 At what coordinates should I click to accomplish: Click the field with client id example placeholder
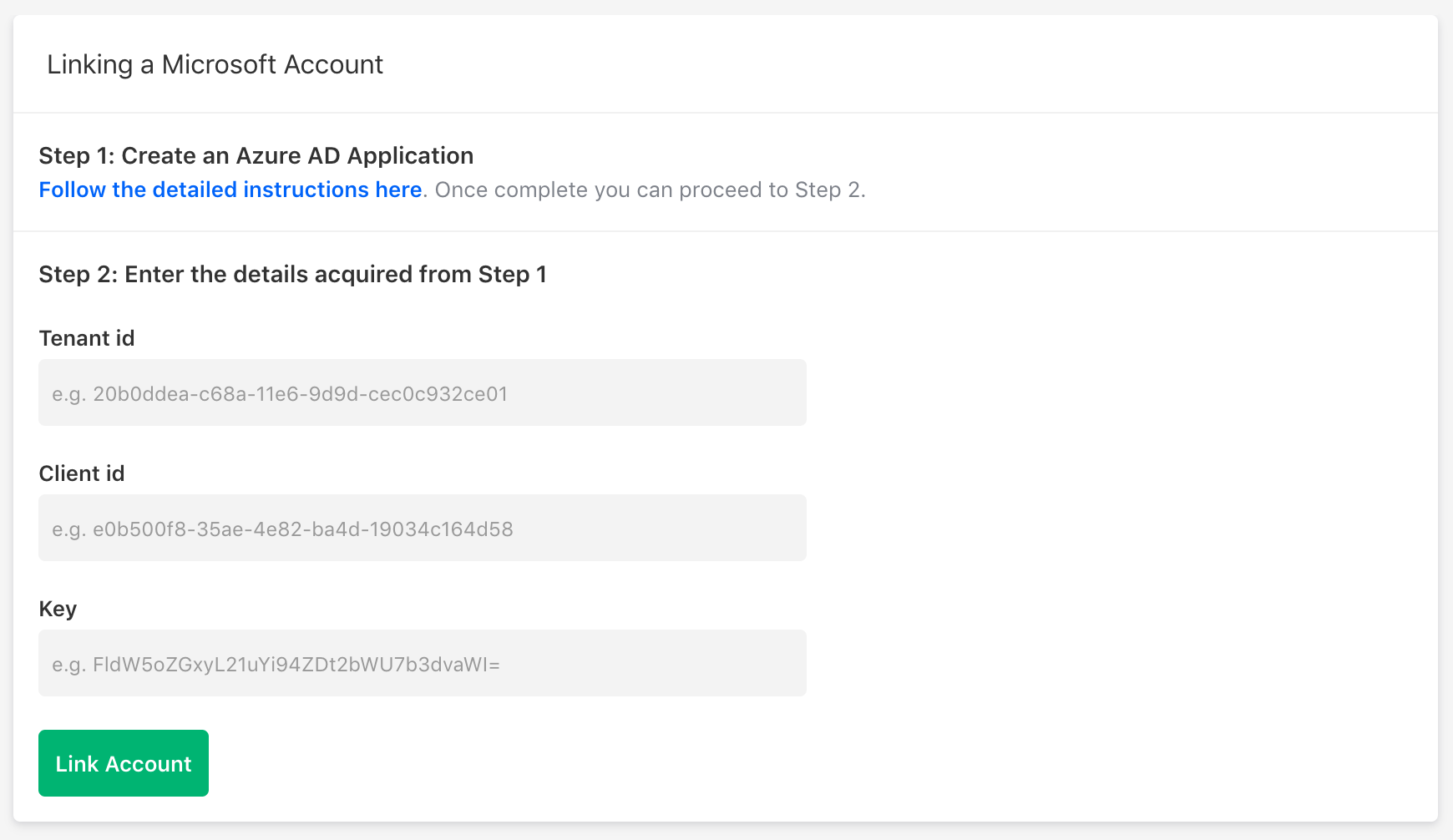(422, 528)
